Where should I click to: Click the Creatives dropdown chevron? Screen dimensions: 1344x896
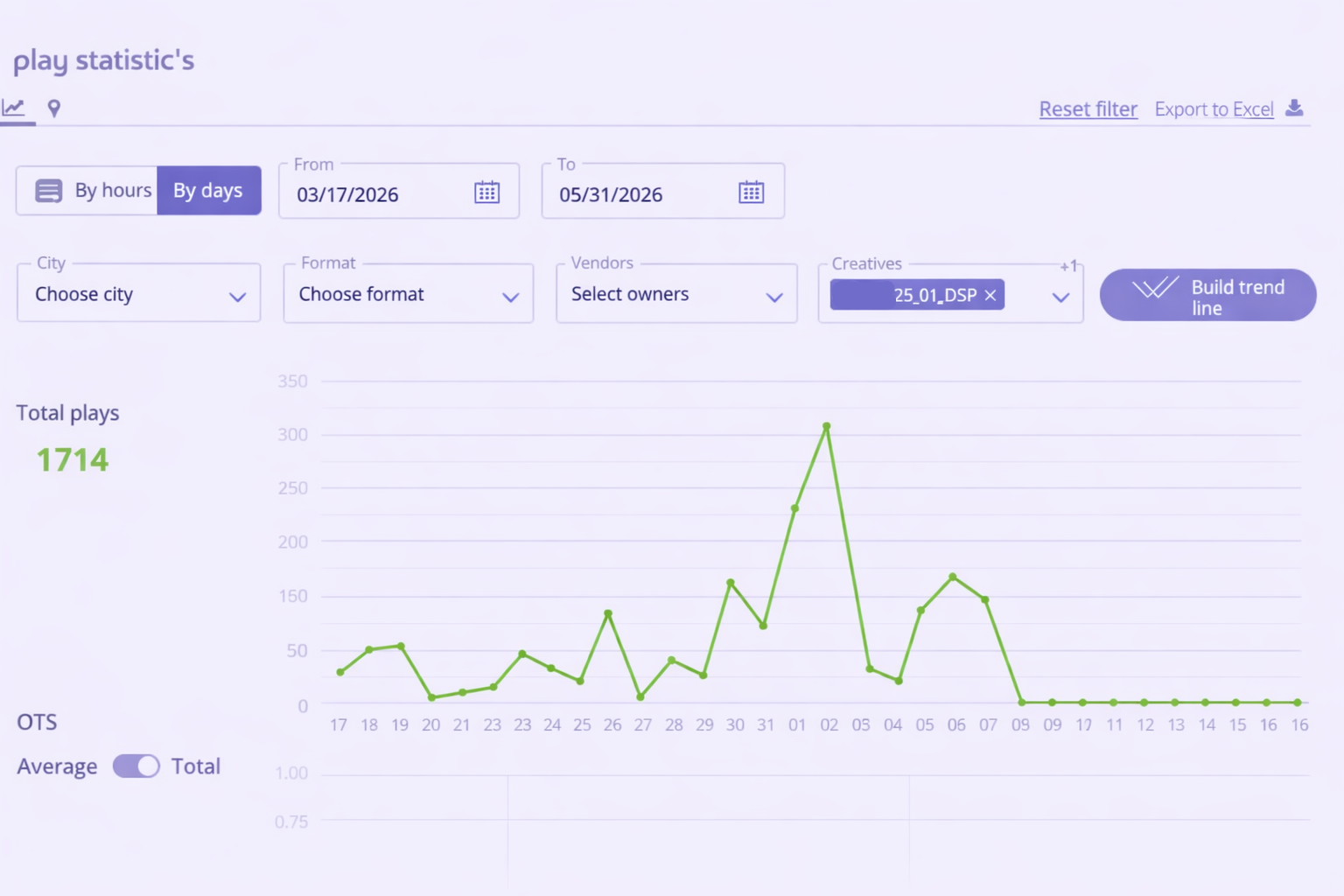[x=1060, y=297]
